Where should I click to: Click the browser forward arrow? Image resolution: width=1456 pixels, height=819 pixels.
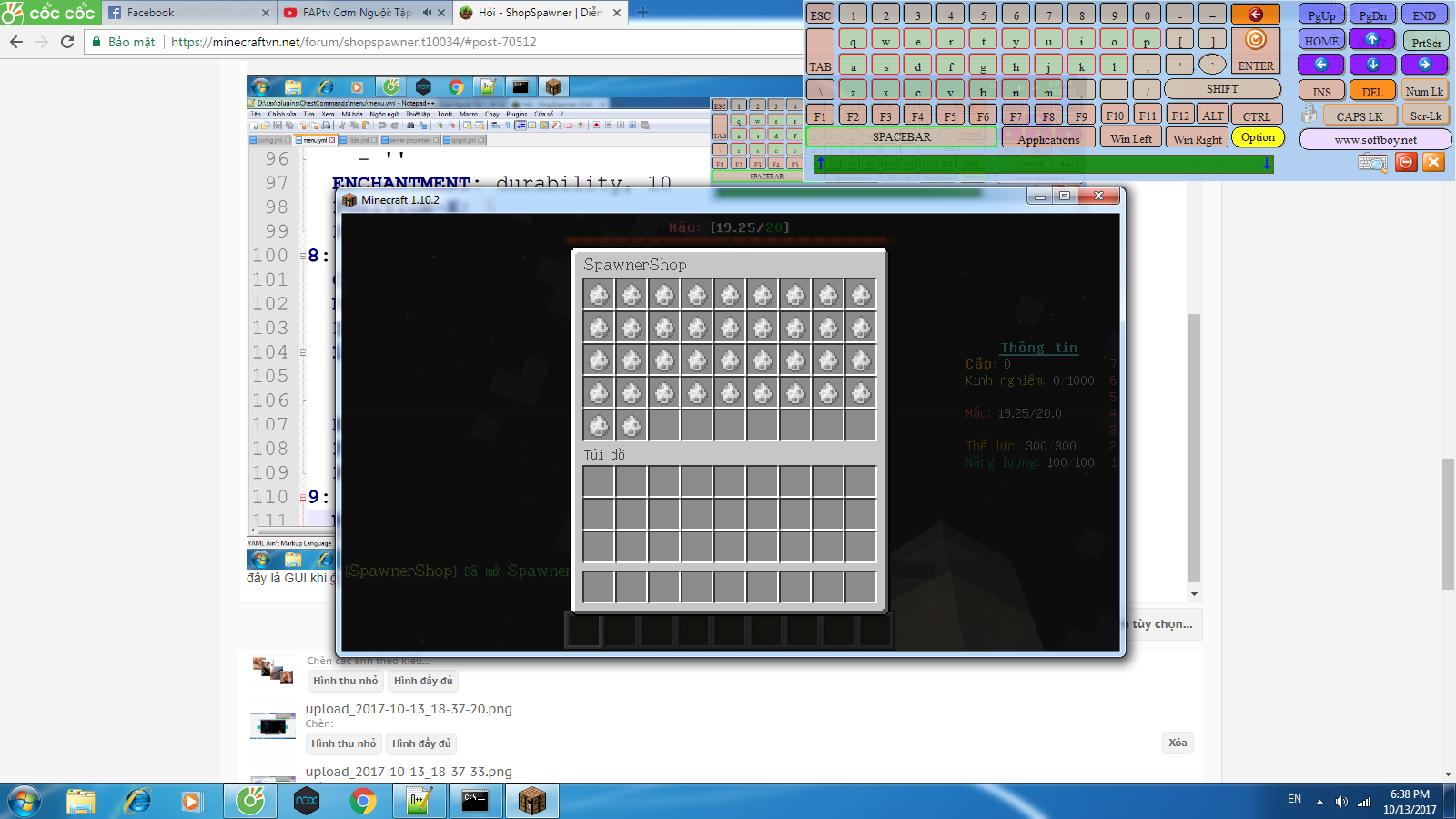[x=42, y=42]
